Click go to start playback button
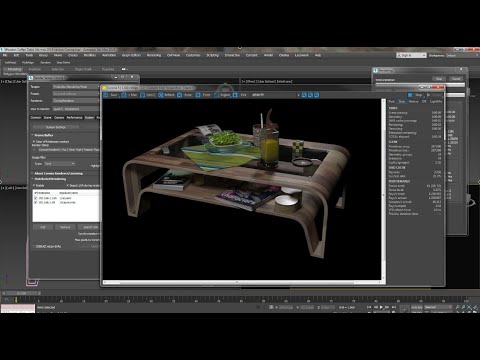The height and width of the screenshot is (360, 480). [369, 307]
